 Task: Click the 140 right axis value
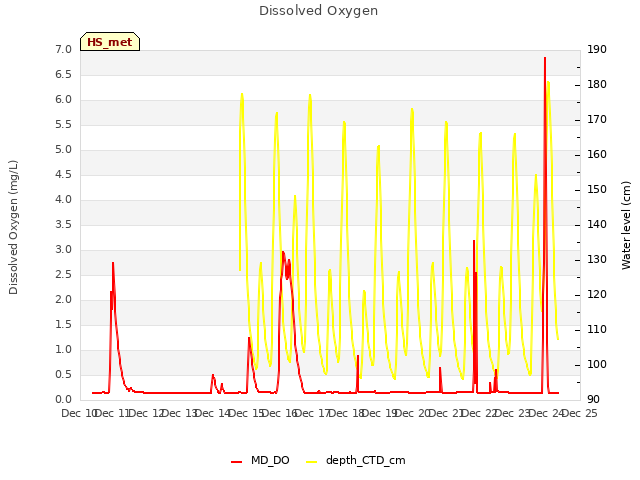(597, 224)
